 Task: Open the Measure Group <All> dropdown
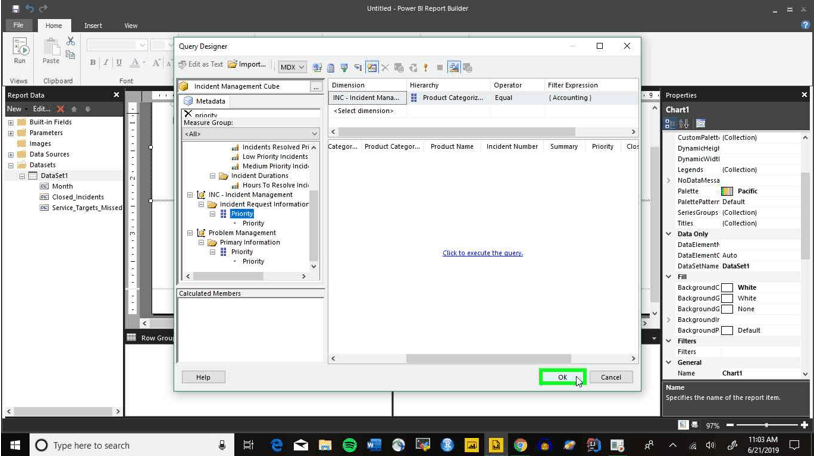pos(251,134)
